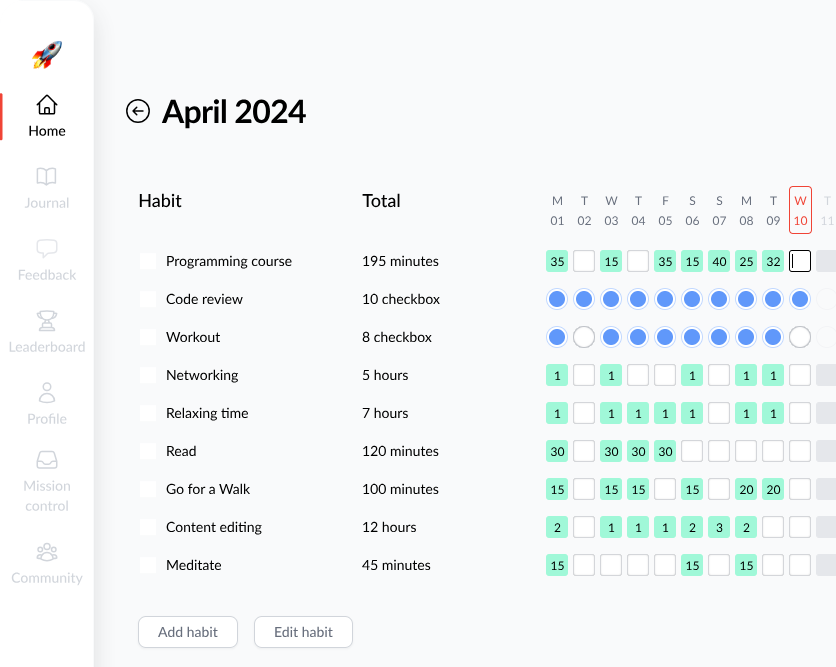The image size is (836, 667).
Task: Open Mission control inbox icon
Action: [x=47, y=460]
